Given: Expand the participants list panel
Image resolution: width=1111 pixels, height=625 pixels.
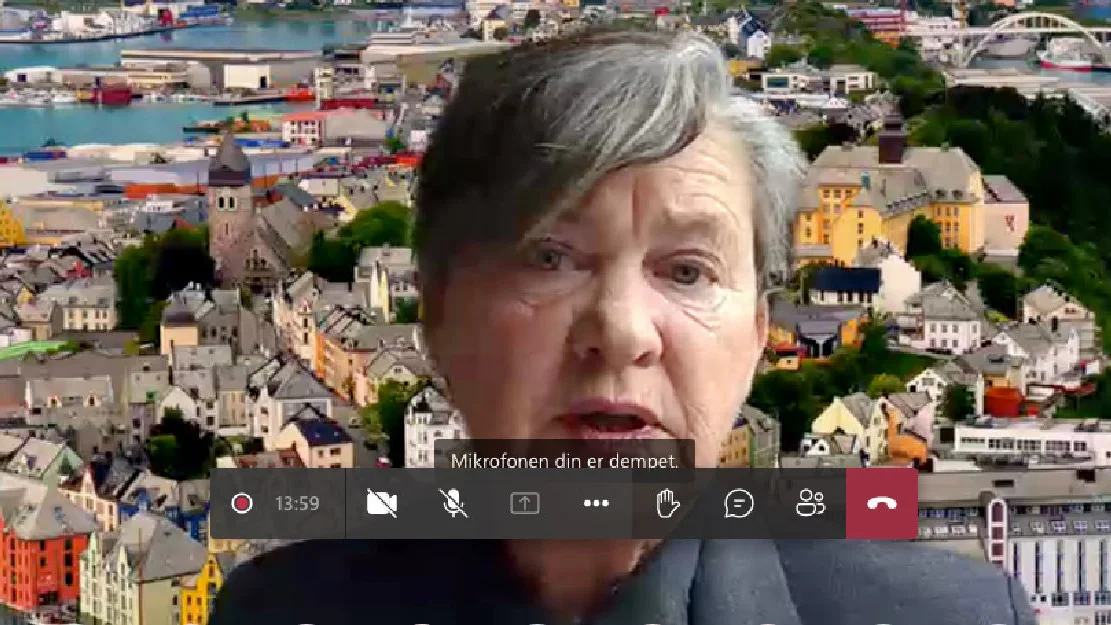Looking at the screenshot, I should click(x=809, y=503).
